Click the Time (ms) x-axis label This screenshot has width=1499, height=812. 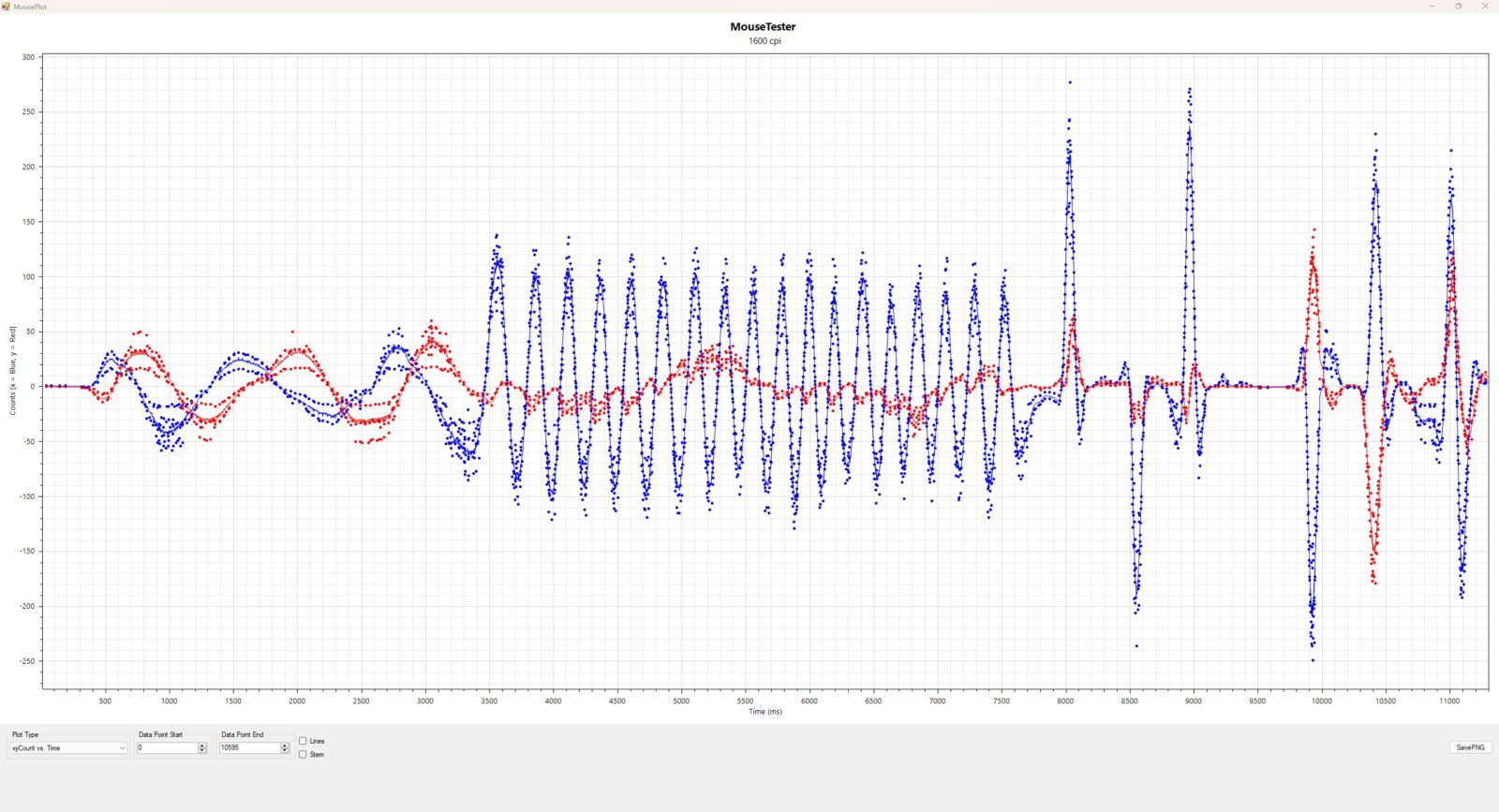(x=764, y=712)
